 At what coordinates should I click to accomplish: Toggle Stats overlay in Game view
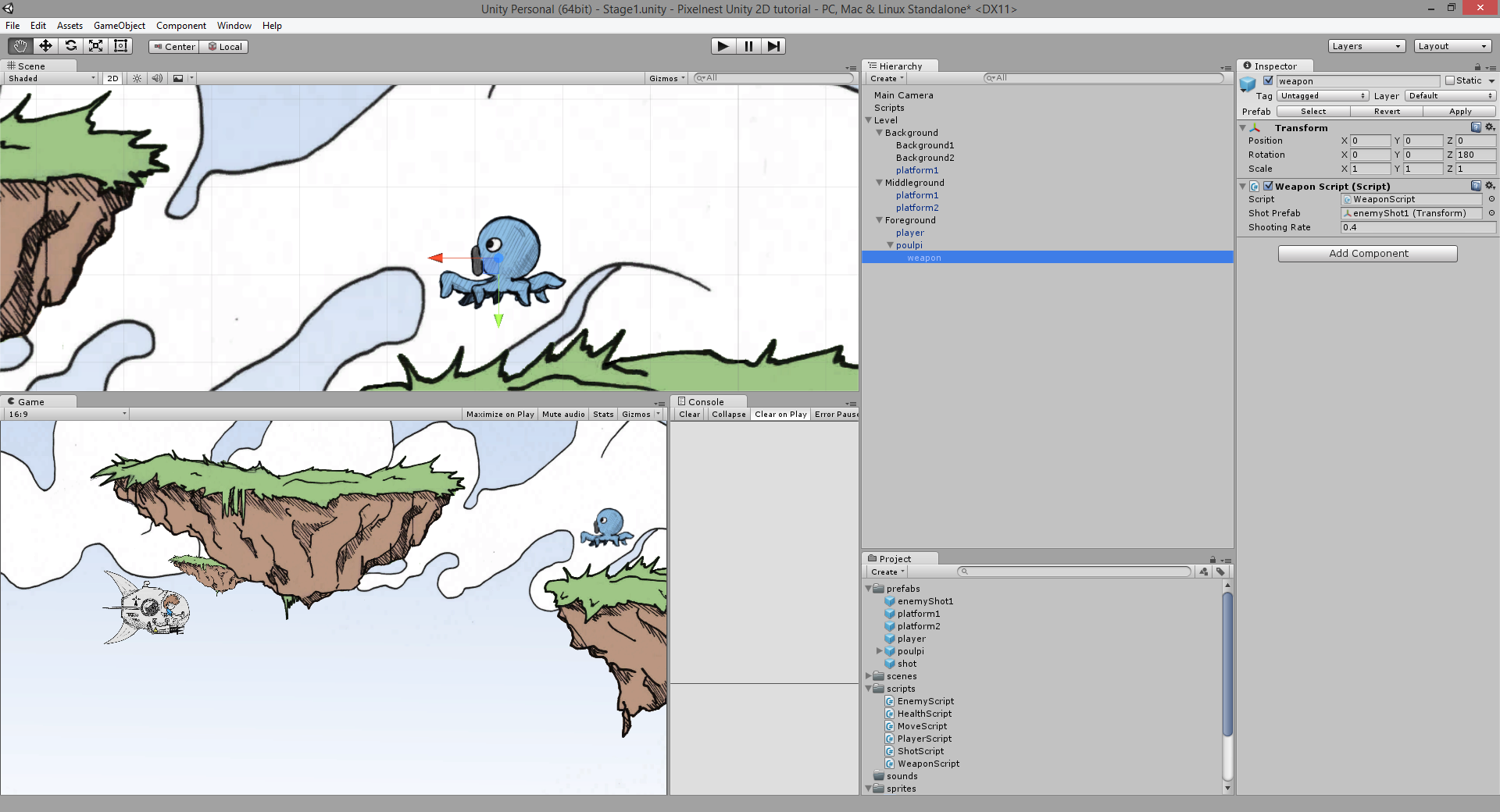coord(603,415)
